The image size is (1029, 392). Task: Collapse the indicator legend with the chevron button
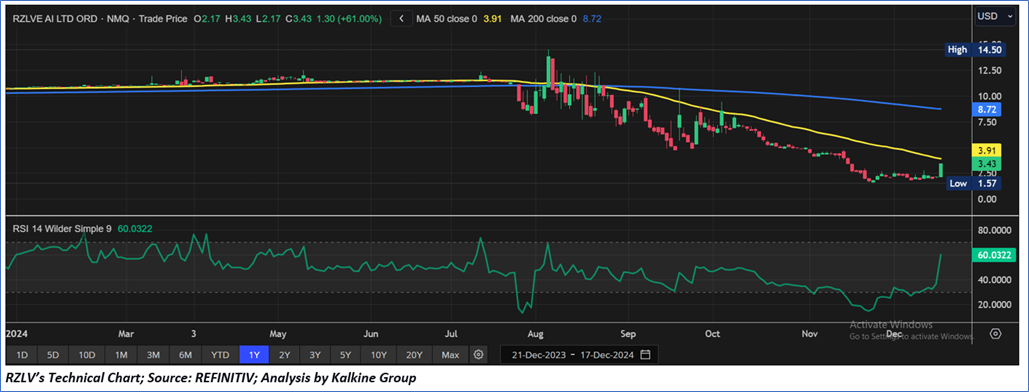(x=401, y=19)
